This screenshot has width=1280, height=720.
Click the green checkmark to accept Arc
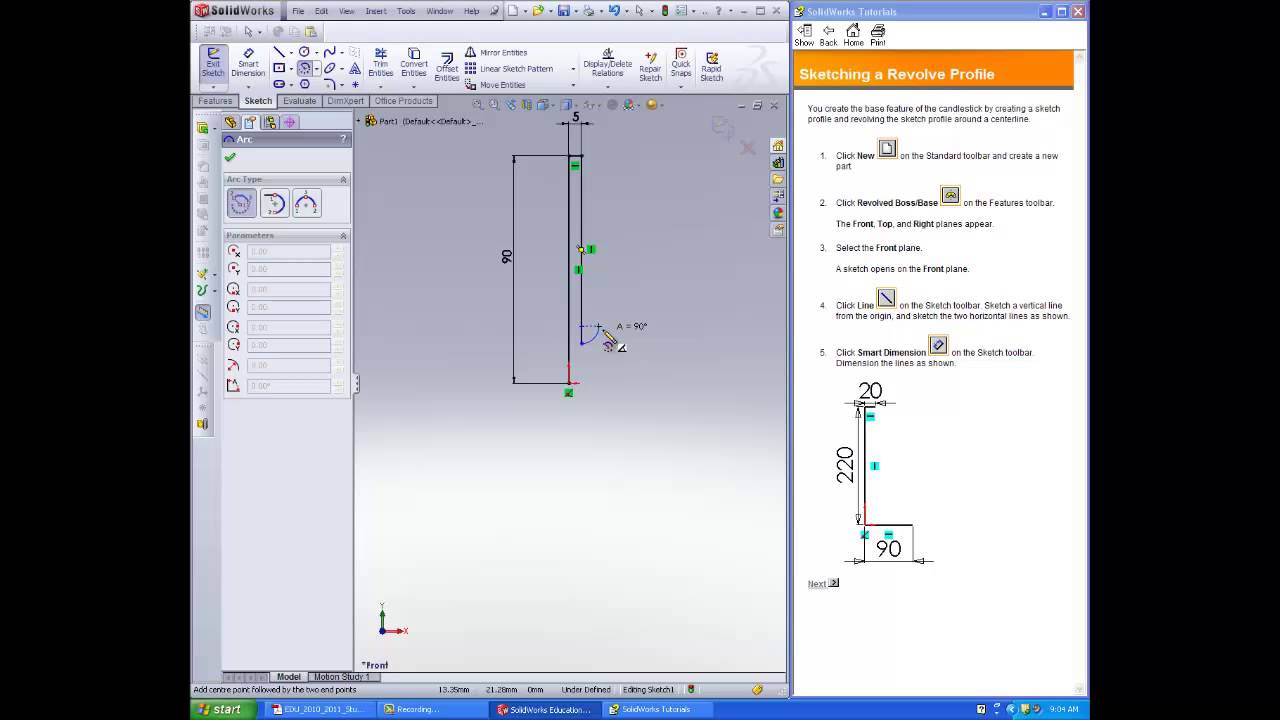pyautogui.click(x=230, y=157)
